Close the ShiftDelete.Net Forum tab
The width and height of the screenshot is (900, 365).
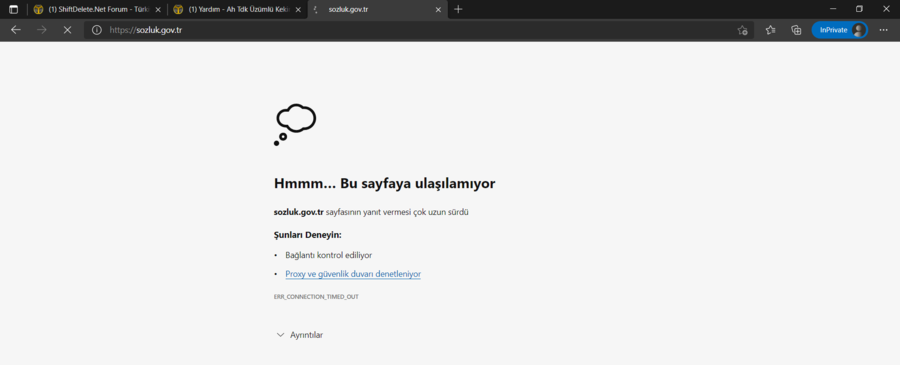[x=158, y=10]
